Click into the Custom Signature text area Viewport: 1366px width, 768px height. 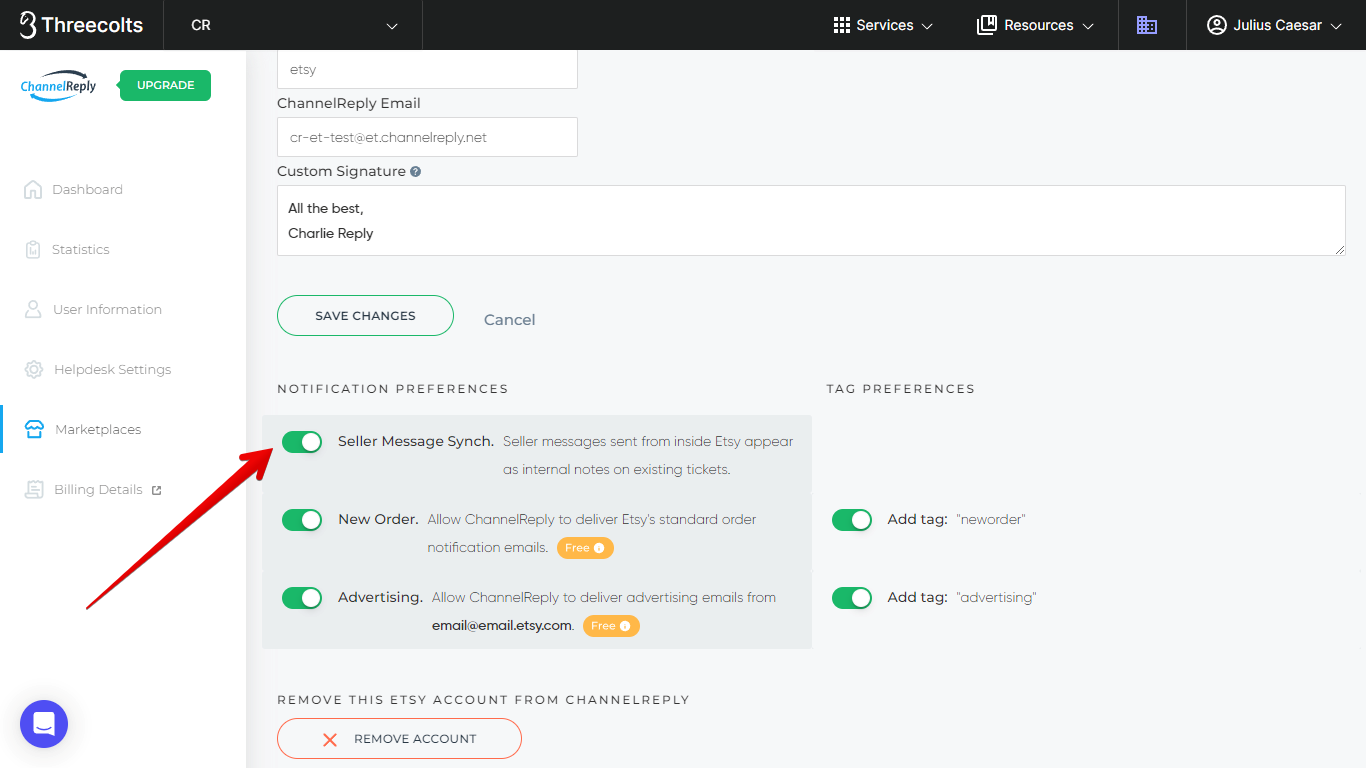pos(811,220)
